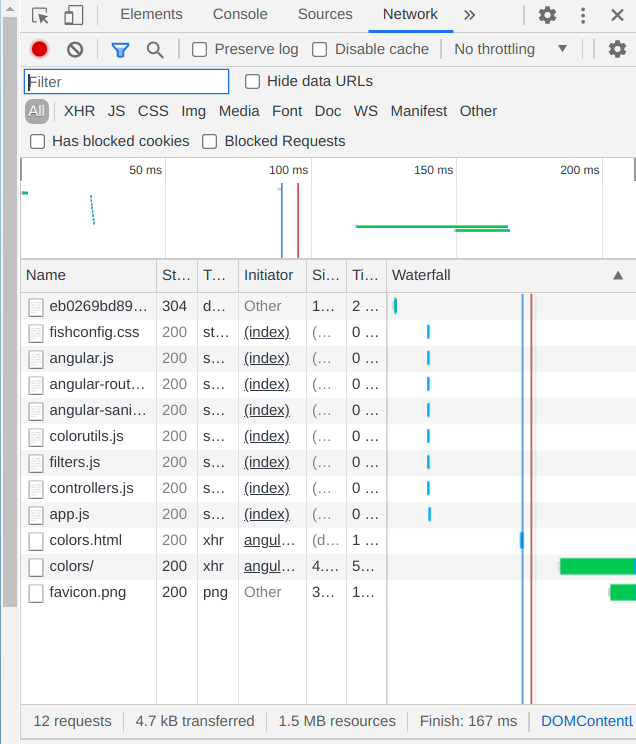Switch to the Elements tab
Image resolution: width=636 pixels, height=744 pixels.
[x=151, y=14]
